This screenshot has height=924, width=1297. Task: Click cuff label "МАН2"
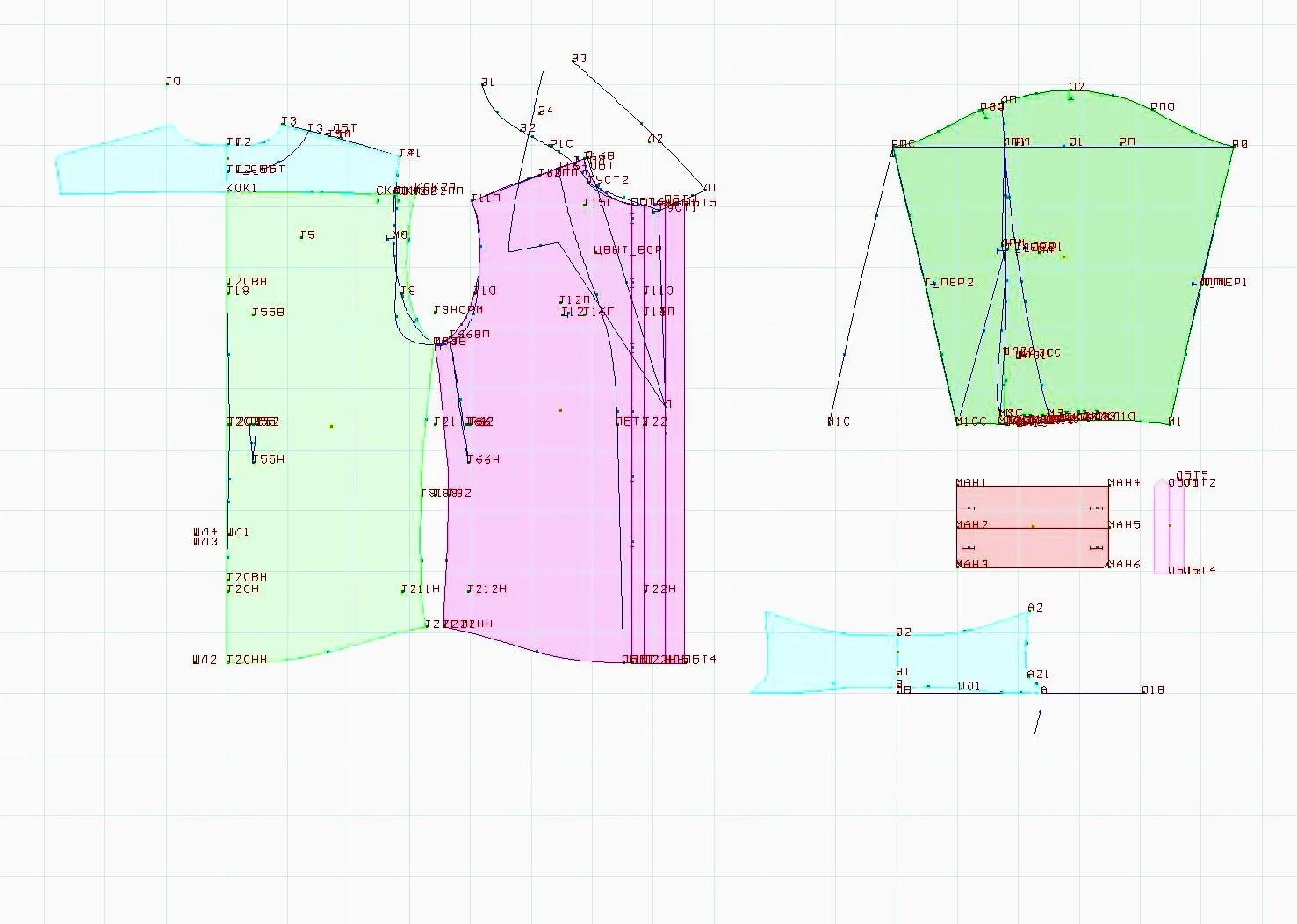pos(972,525)
